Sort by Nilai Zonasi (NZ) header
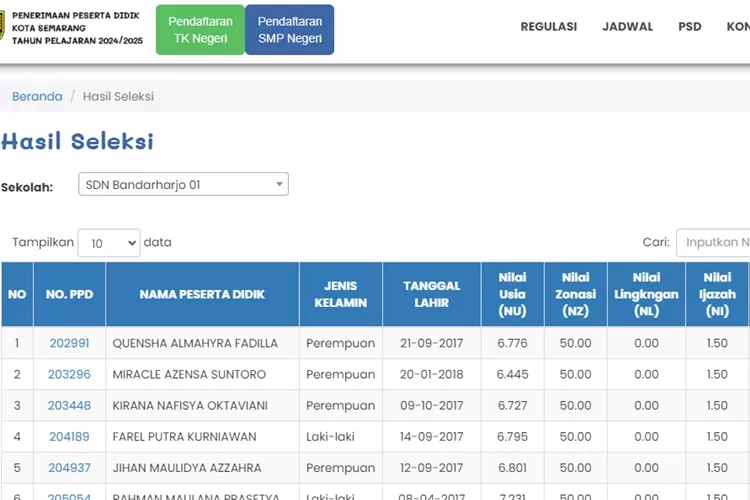Image resolution: width=750 pixels, height=500 pixels. (x=575, y=294)
